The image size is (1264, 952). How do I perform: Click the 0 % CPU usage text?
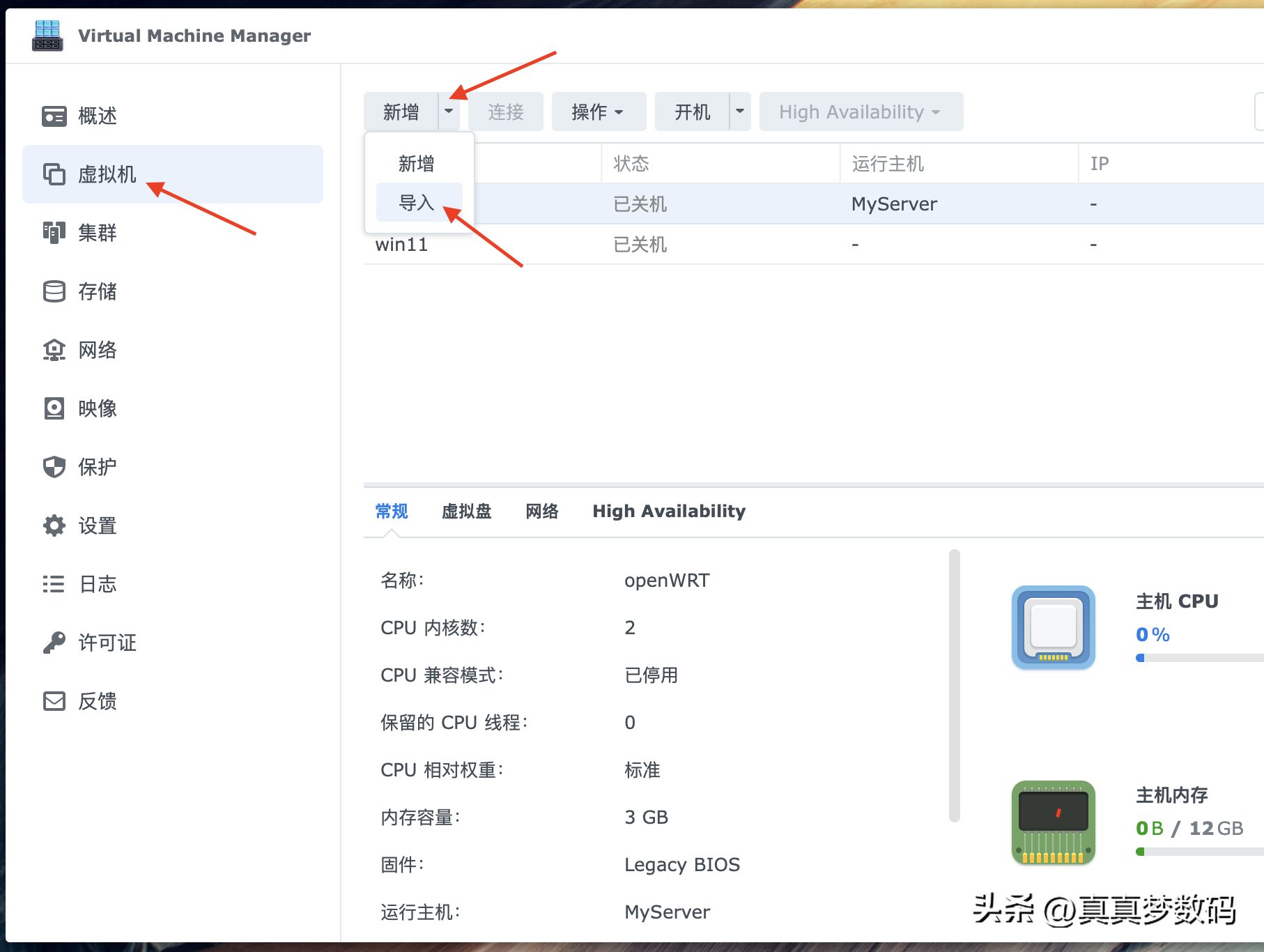tap(1153, 635)
